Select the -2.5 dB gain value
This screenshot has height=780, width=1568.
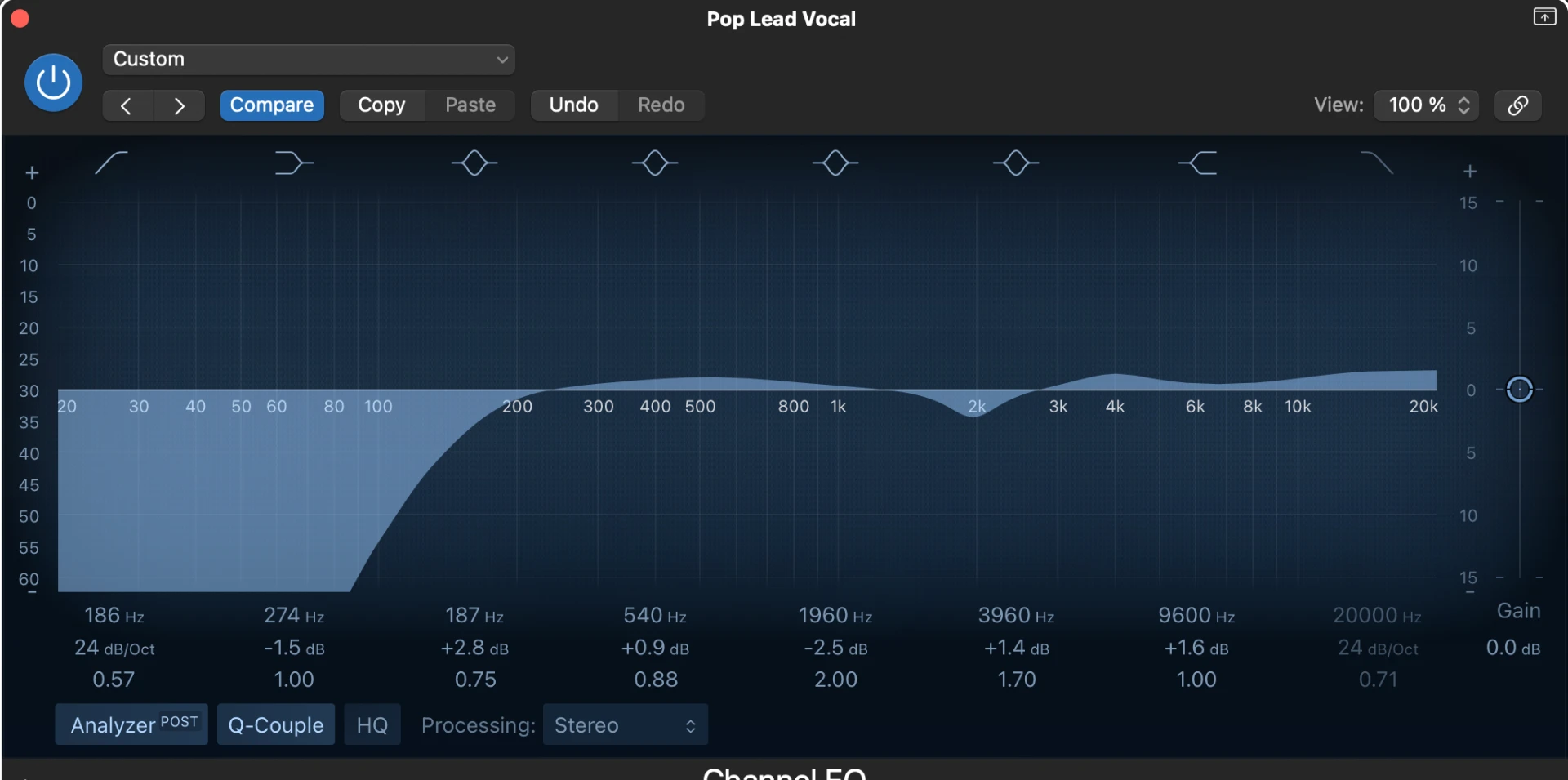835,648
